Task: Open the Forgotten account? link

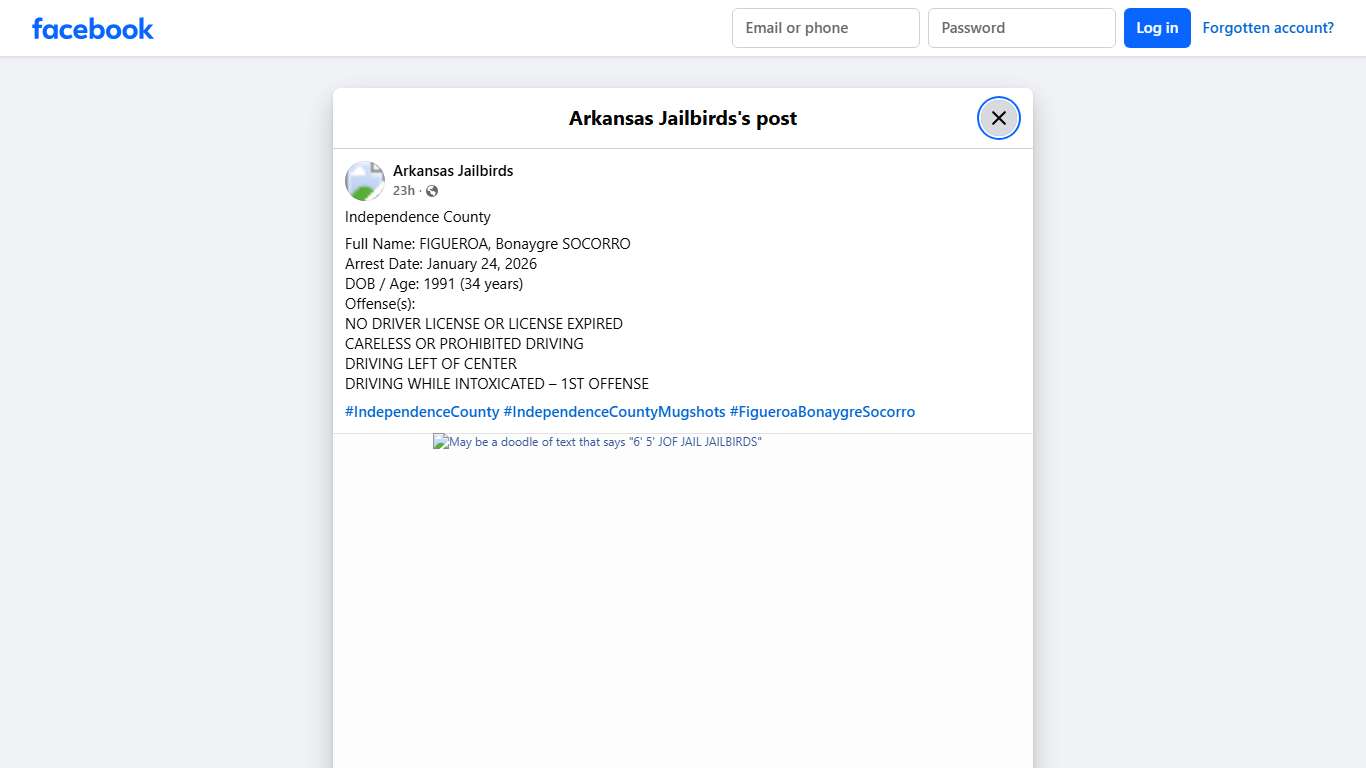Action: point(1267,28)
